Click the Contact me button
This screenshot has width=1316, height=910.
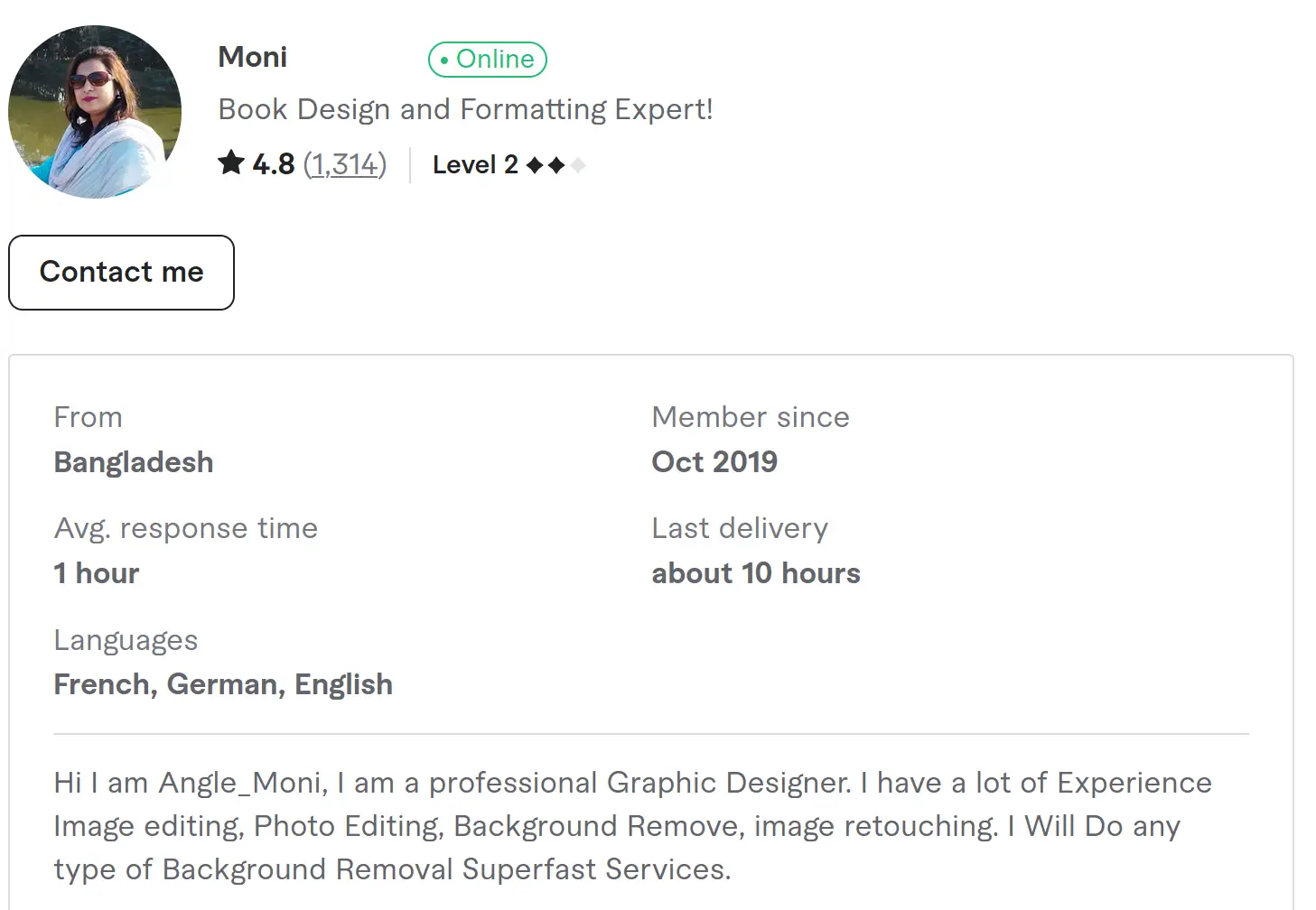tap(122, 273)
